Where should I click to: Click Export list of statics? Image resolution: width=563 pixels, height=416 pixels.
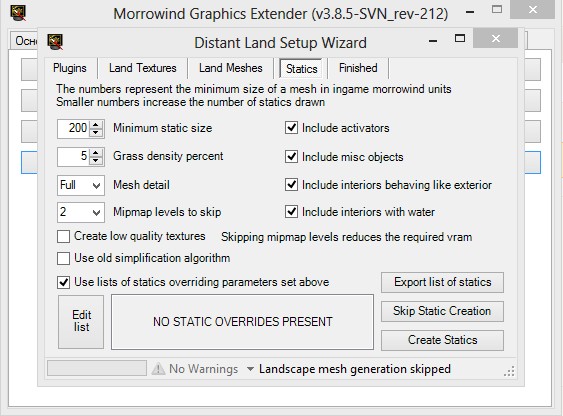click(x=442, y=282)
